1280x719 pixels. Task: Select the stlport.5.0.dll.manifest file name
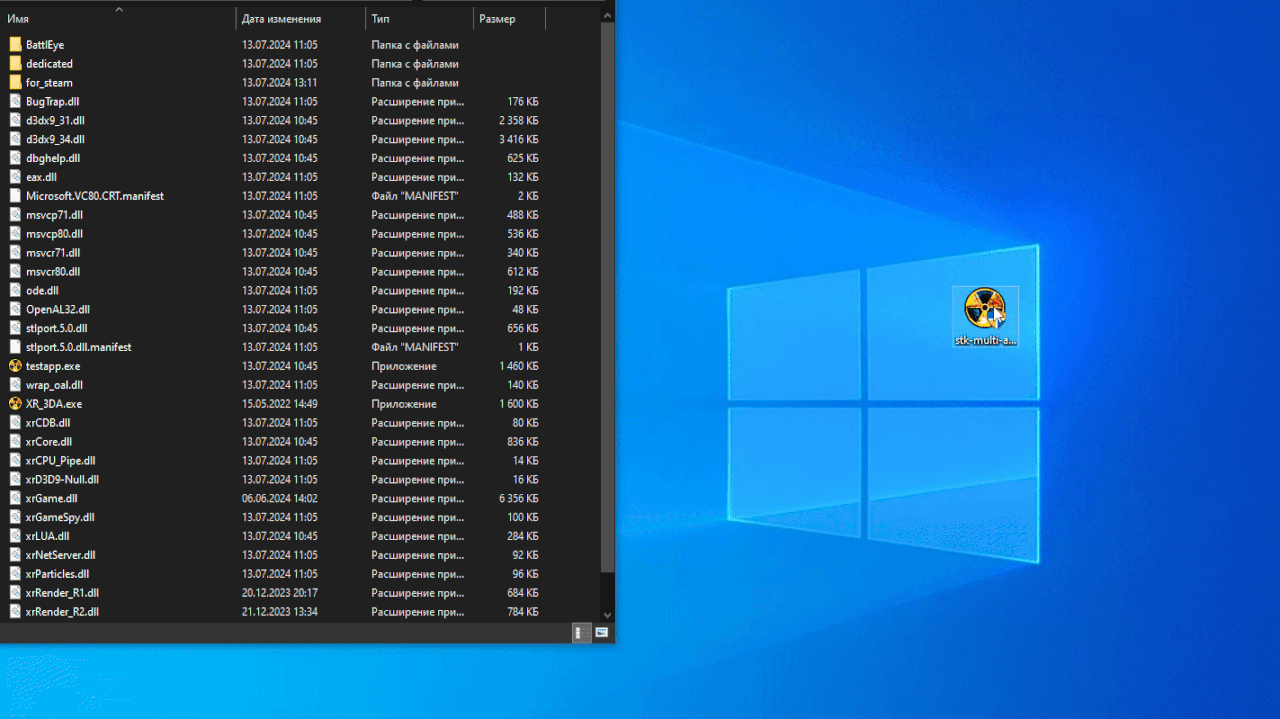[x=79, y=347]
